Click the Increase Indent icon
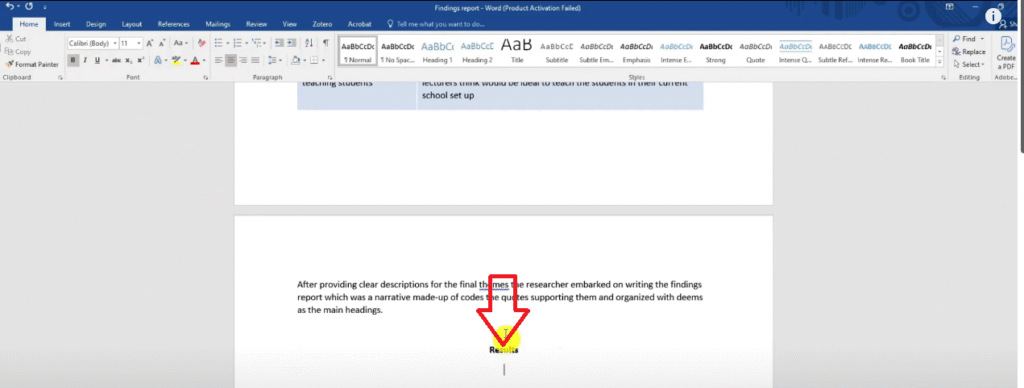The image size is (1024, 388). [291, 43]
